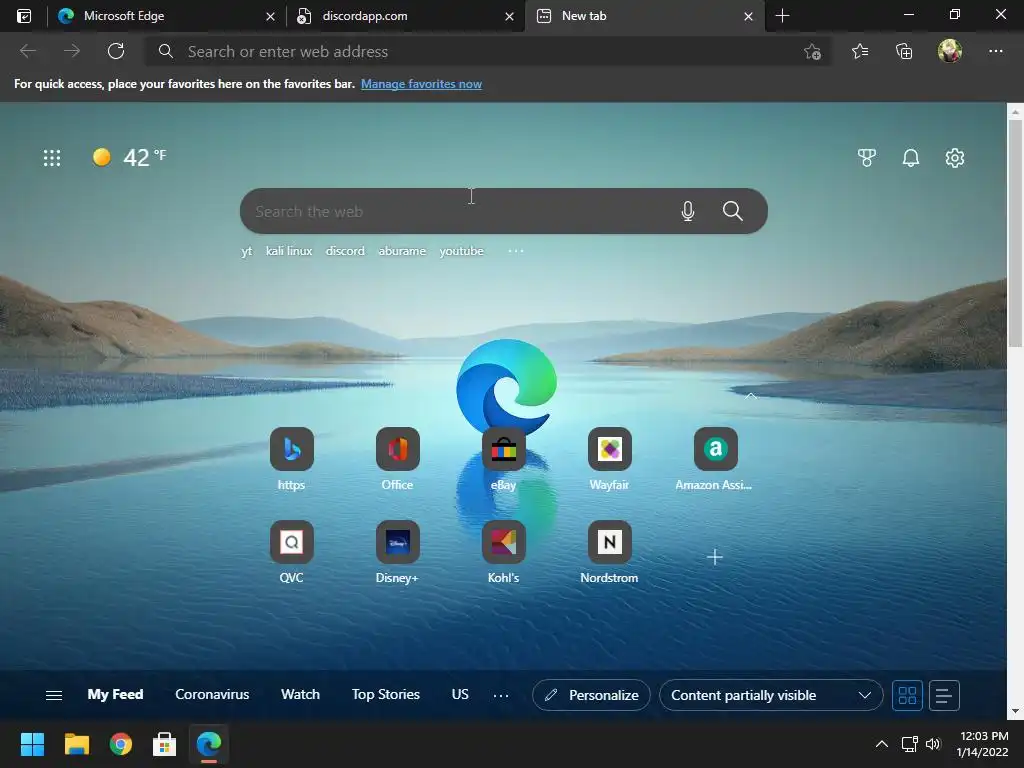Close the Microsoft Edge tab
Image resolution: width=1024 pixels, height=768 pixels.
pos(270,16)
